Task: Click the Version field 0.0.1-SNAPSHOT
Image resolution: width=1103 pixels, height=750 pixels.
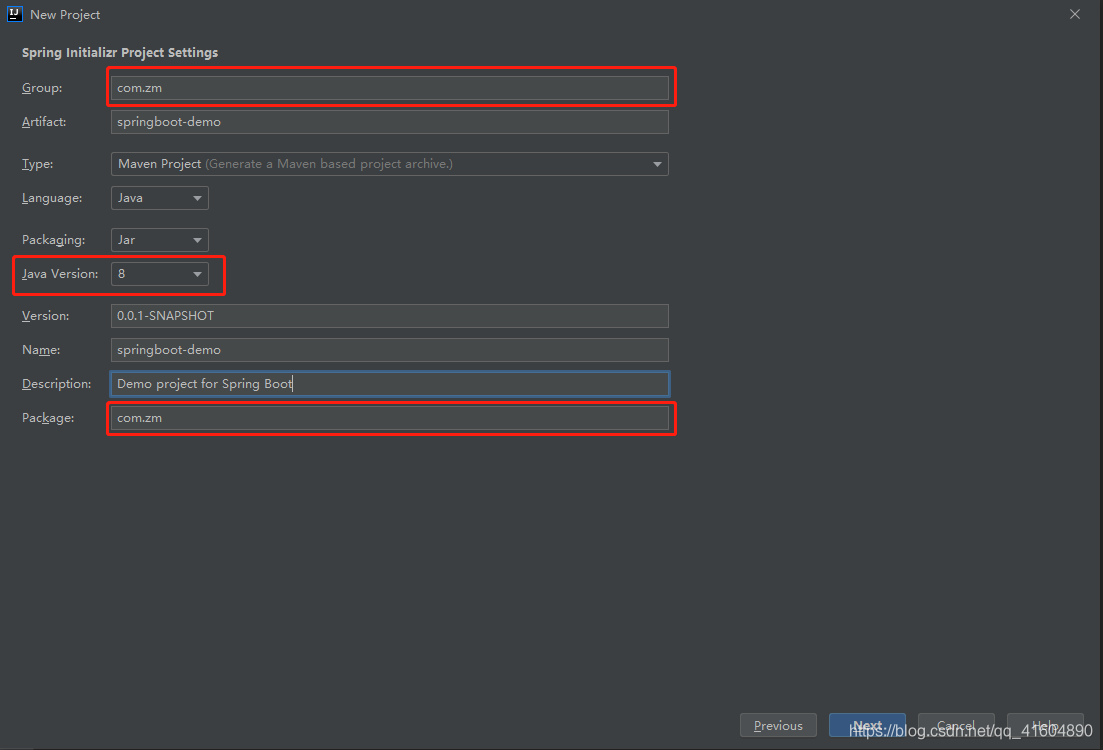Action: coord(389,316)
